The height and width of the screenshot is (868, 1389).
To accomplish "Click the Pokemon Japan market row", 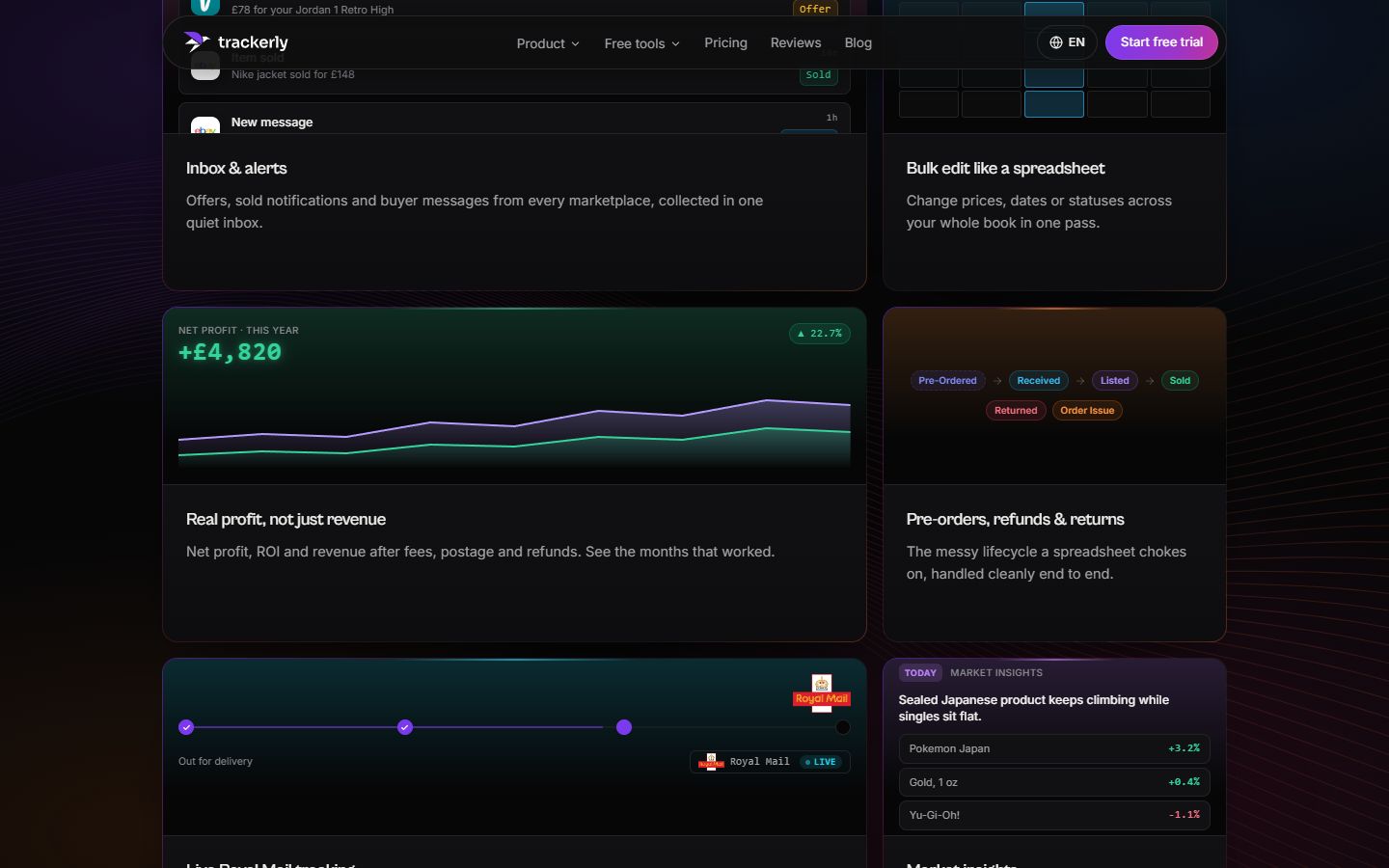I will [x=1054, y=748].
